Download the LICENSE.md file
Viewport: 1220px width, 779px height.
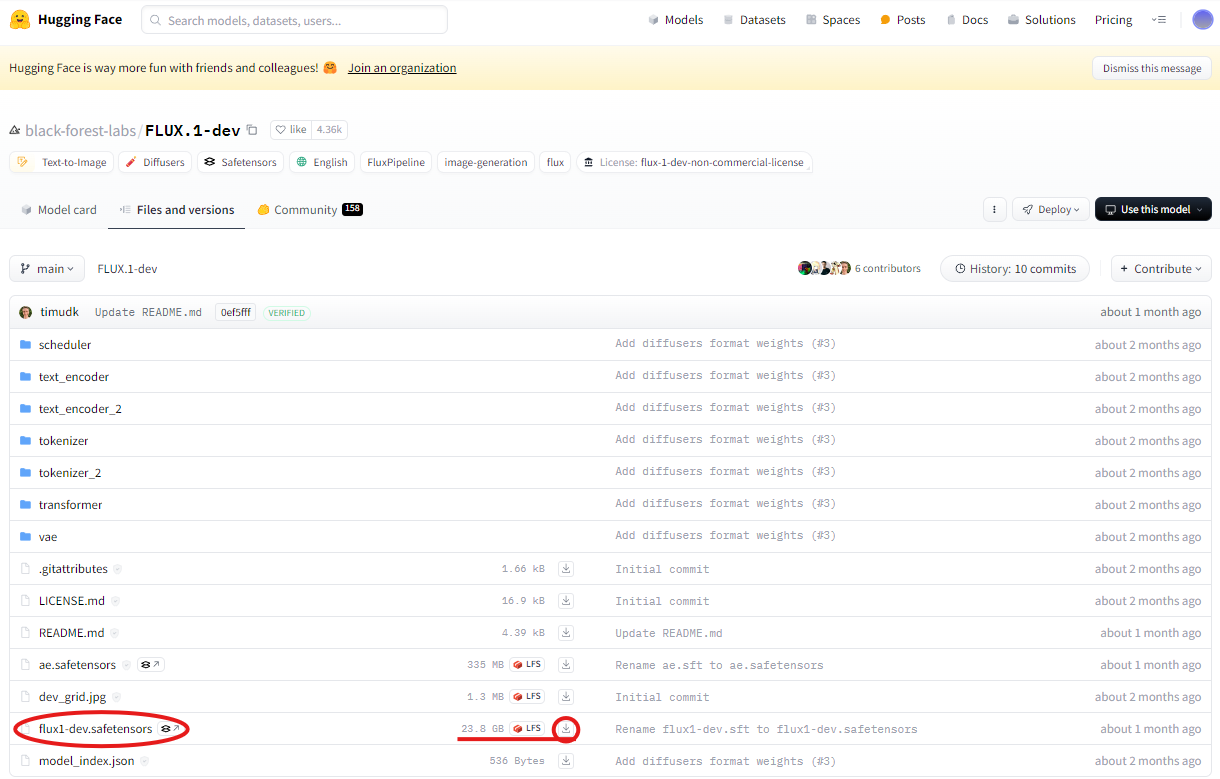566,601
